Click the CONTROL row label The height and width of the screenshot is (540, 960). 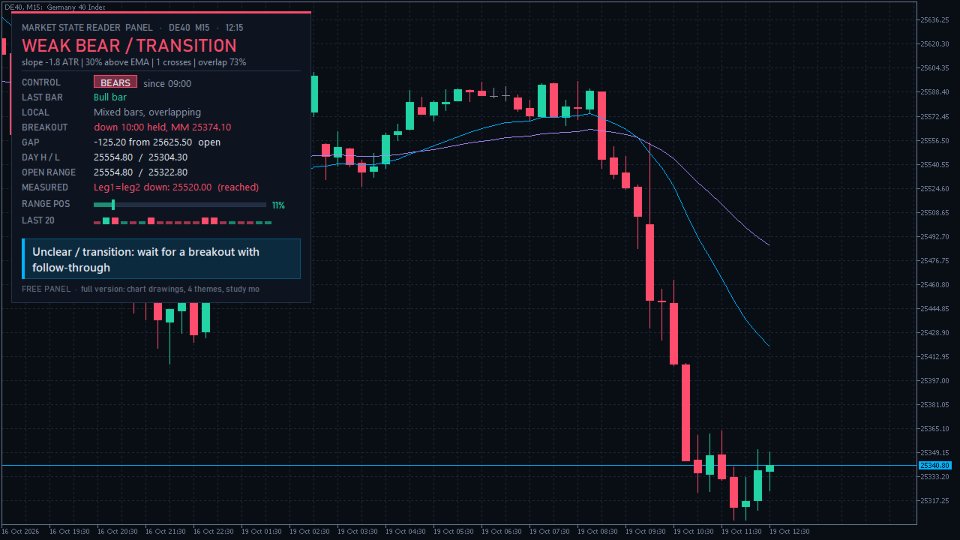point(41,83)
